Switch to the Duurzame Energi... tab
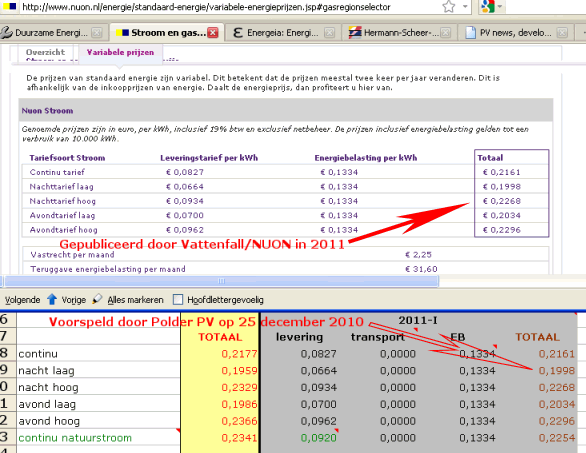The width and height of the screenshot is (586, 453). (x=51, y=33)
